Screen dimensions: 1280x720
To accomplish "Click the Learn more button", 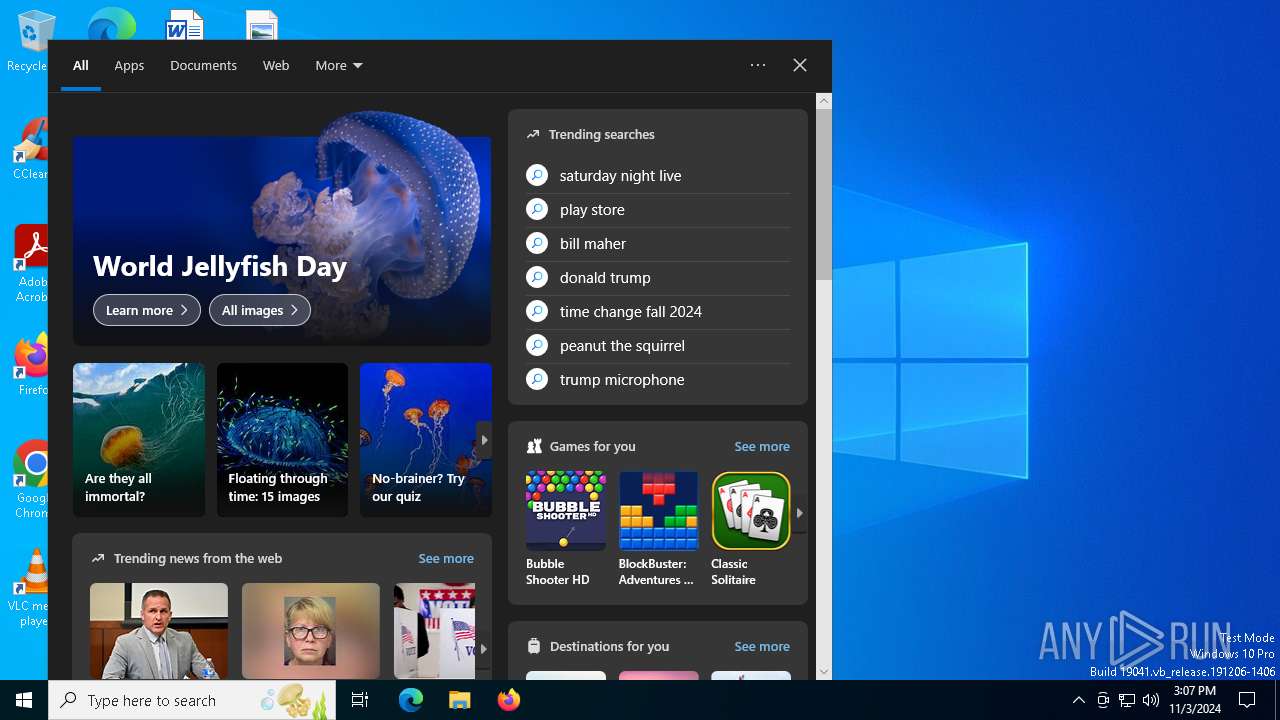I will click(147, 310).
